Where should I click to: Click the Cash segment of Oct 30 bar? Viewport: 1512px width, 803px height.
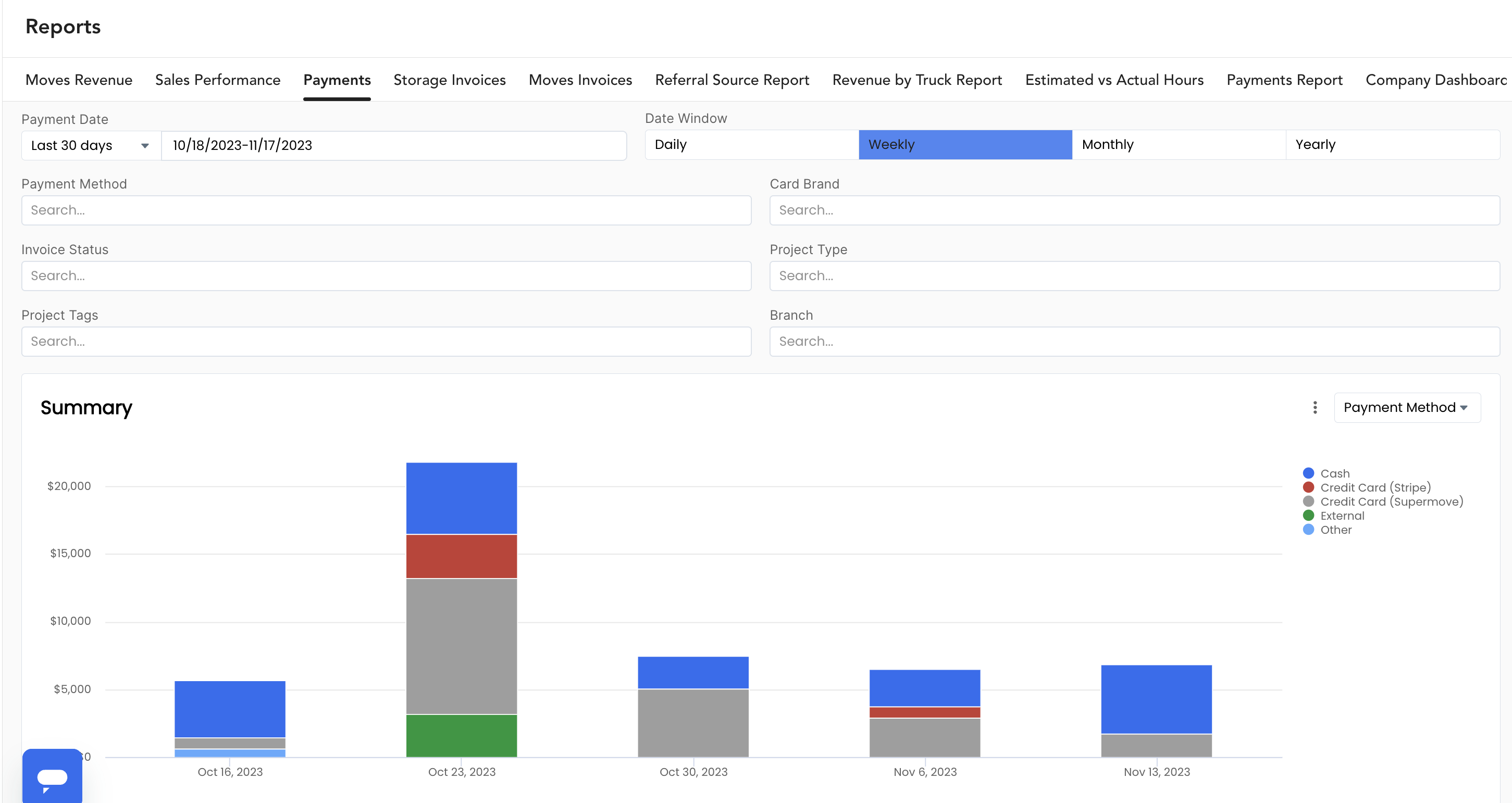(693, 673)
